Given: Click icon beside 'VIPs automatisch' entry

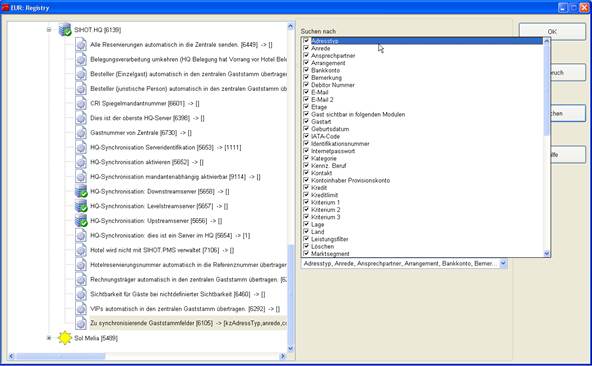Looking at the screenshot, I should tap(81, 309).
